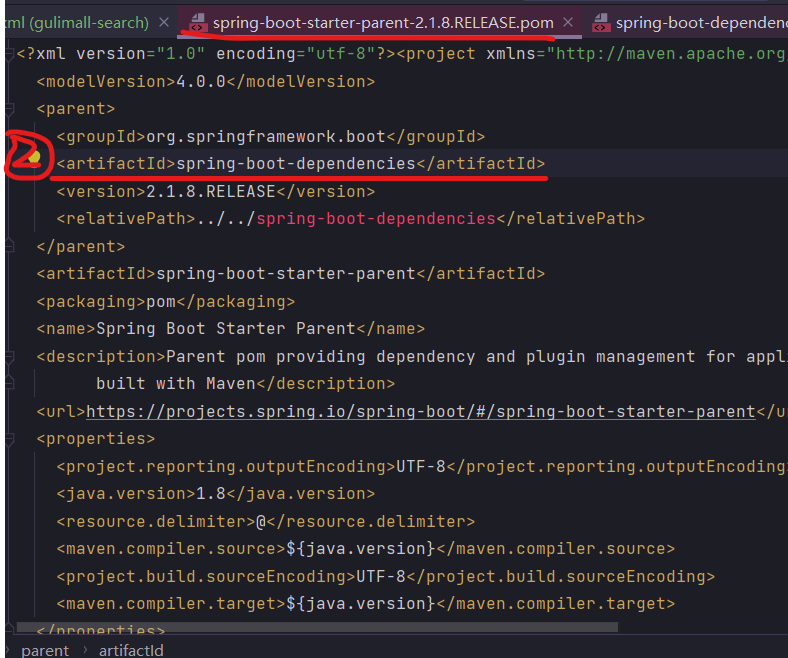
Task: Click the Maven file icon on spring-boot-starter-parent tab
Action: (198, 23)
